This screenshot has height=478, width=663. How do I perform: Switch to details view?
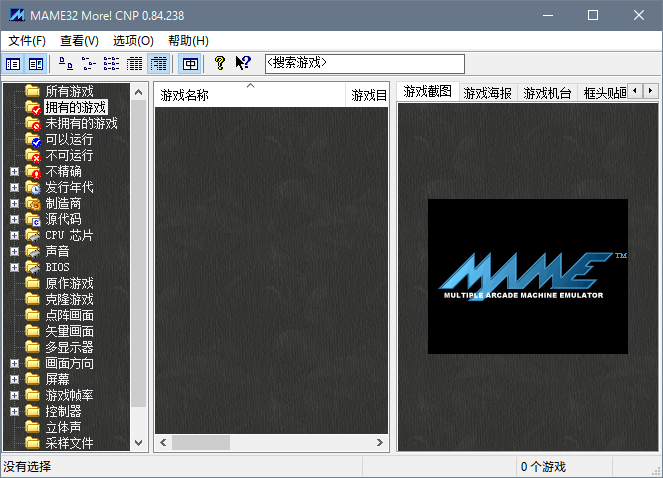[135, 64]
